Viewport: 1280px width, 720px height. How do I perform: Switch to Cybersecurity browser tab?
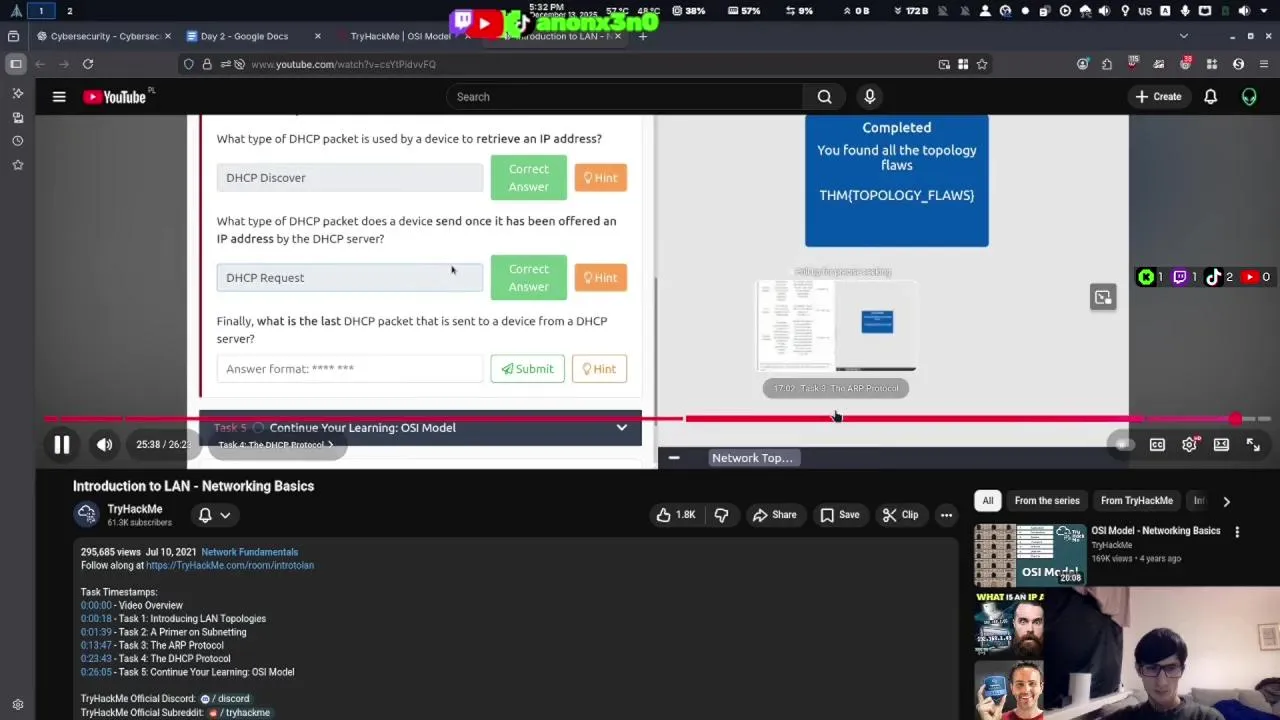103,36
